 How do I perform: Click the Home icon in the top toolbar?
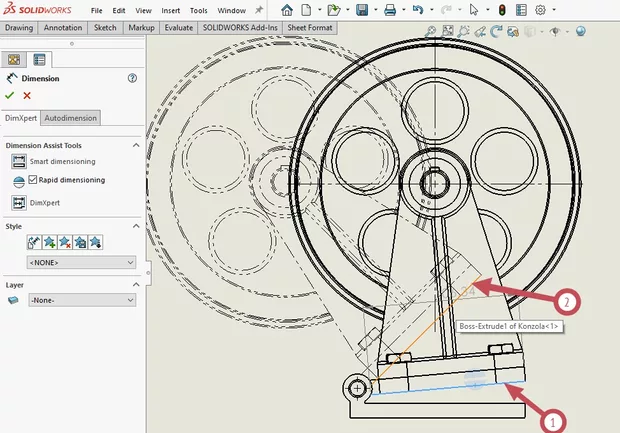(288, 10)
